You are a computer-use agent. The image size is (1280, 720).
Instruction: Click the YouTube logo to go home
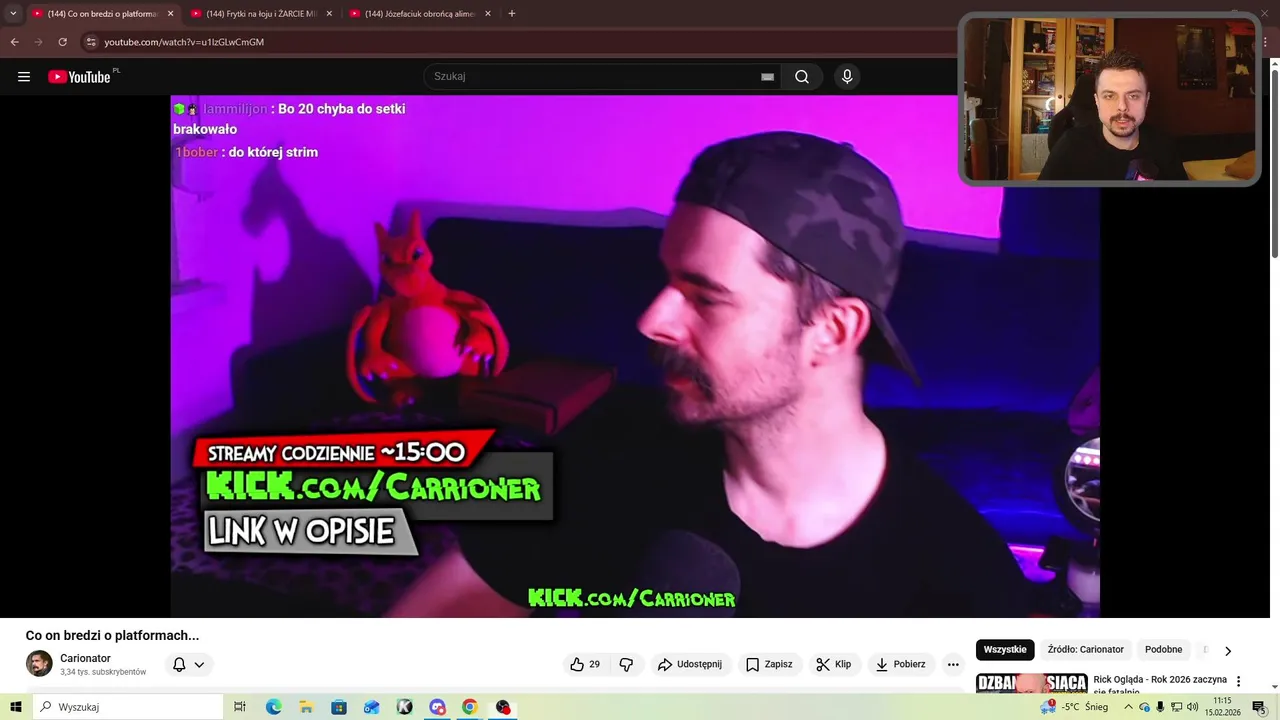coord(79,77)
